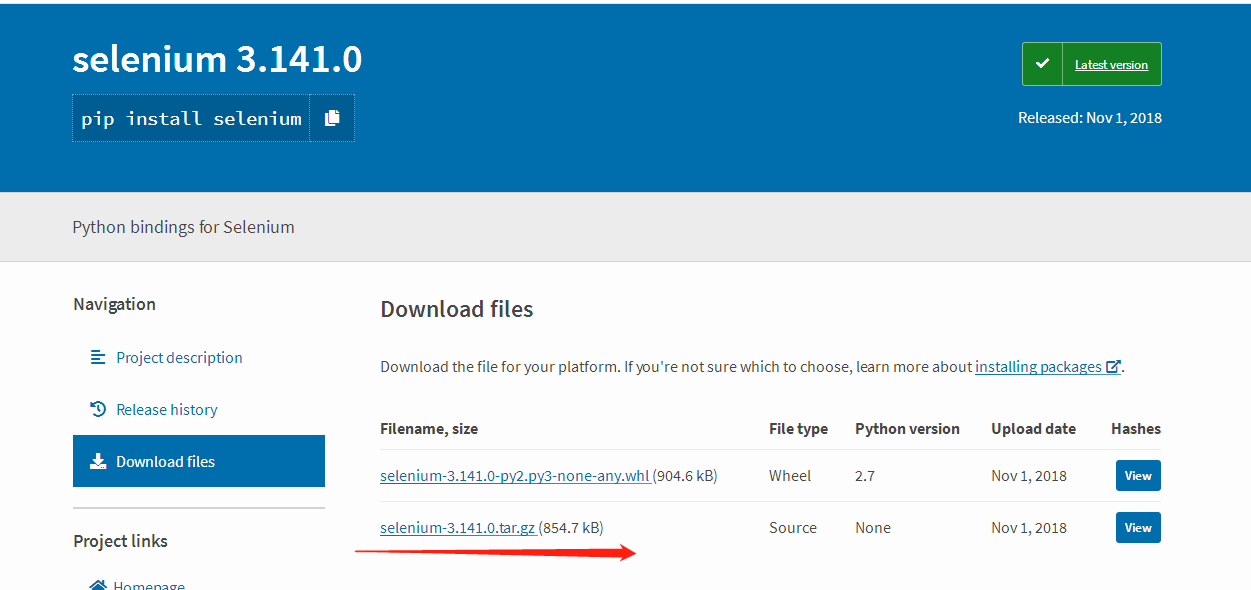Click the Source file type cell
This screenshot has height=590, width=1251.
[793, 528]
